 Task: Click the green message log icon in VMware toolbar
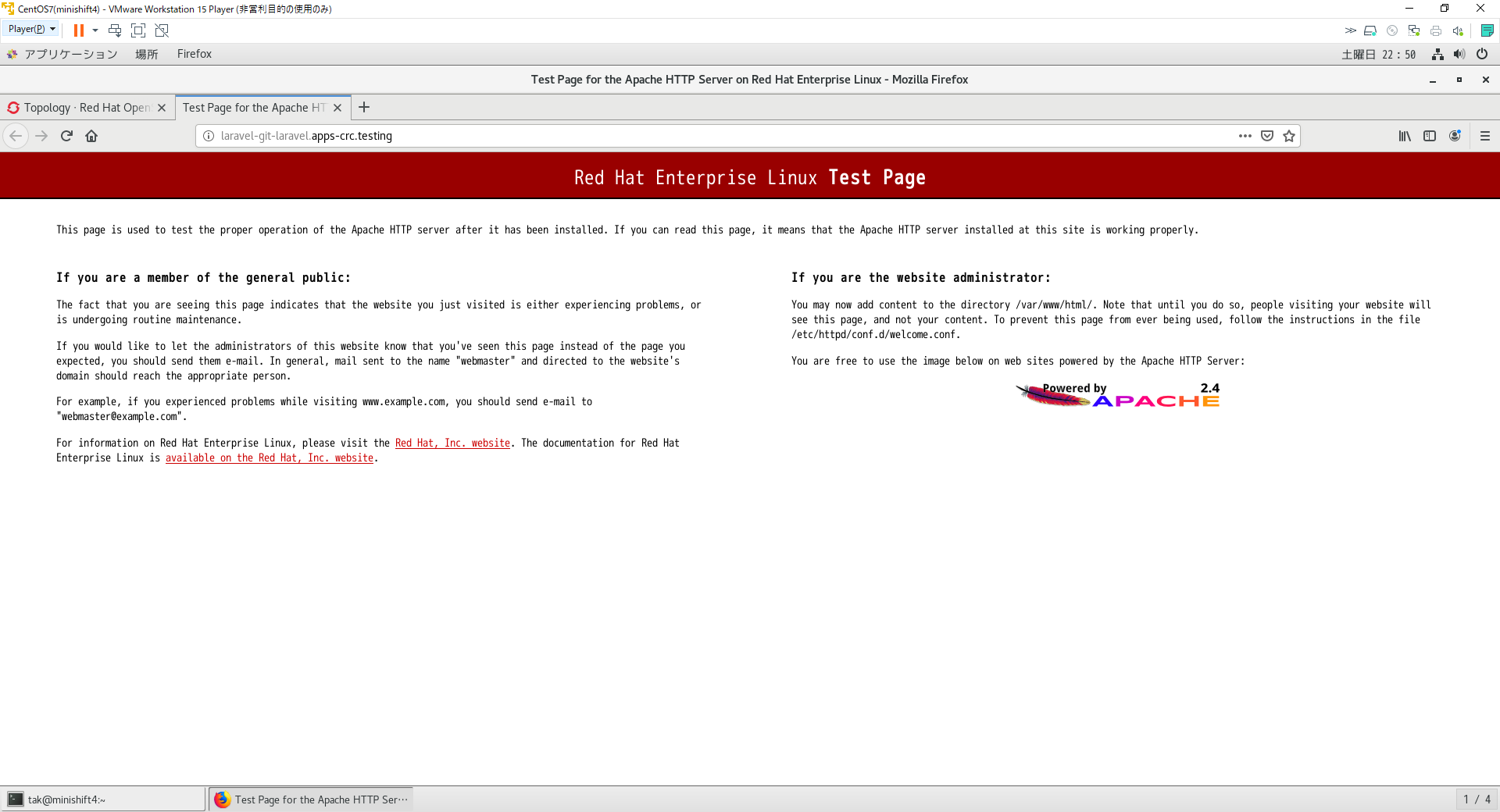(x=1487, y=30)
